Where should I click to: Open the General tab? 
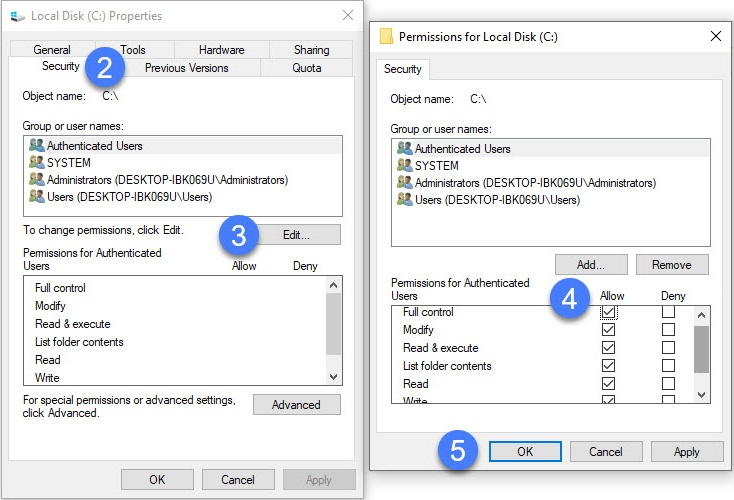[x=52, y=50]
